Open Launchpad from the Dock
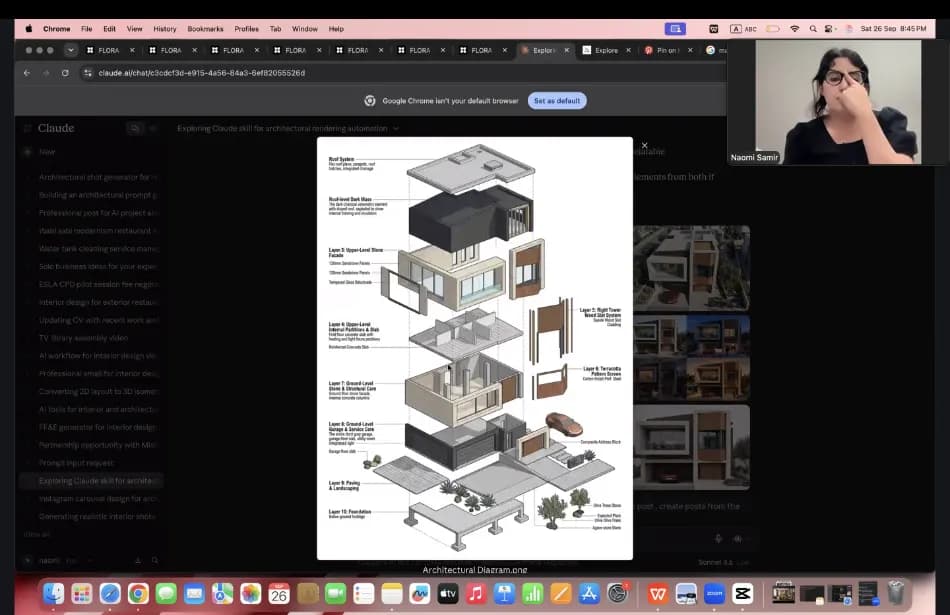950x615 pixels. (81, 594)
